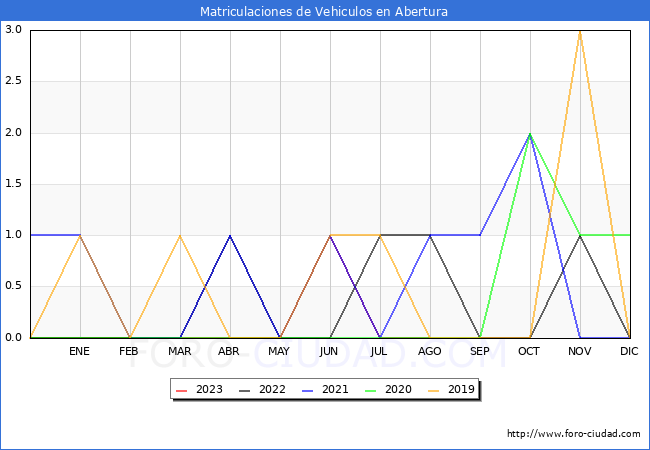Click the ENE month axis label
Viewport: 650px width, 450px height.
79,351
